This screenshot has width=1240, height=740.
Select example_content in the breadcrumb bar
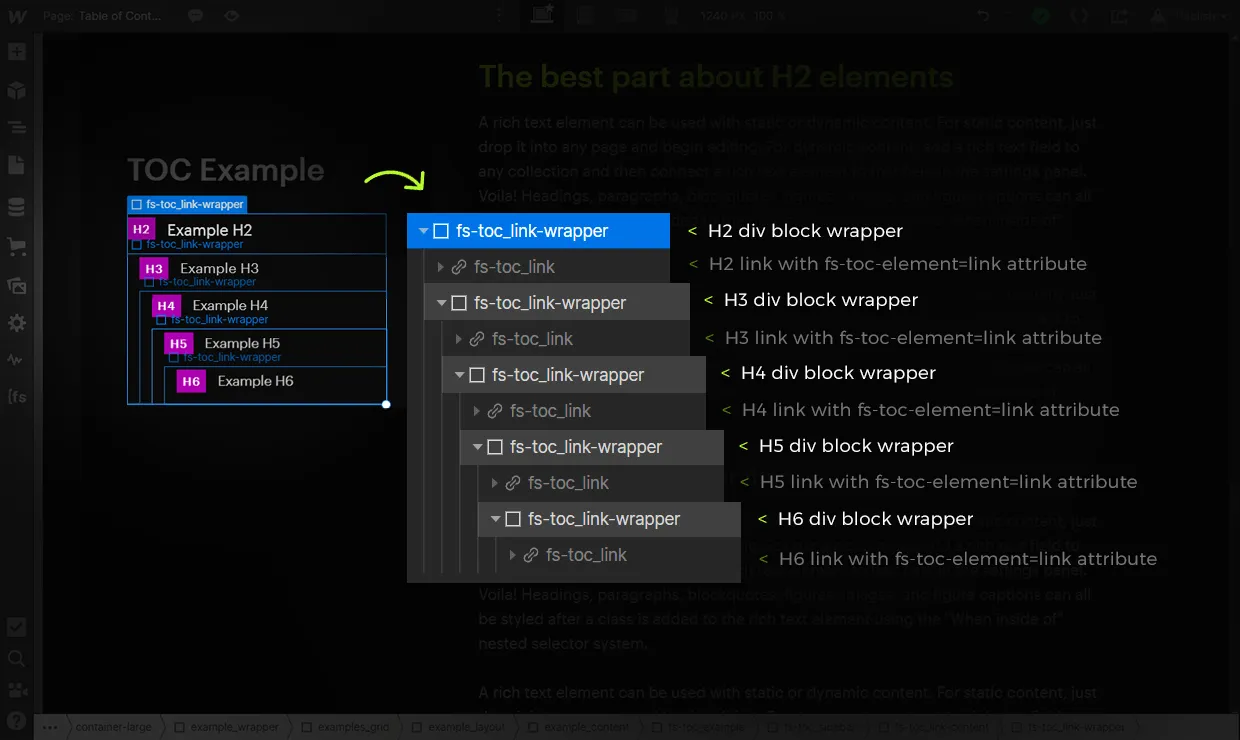coord(579,727)
